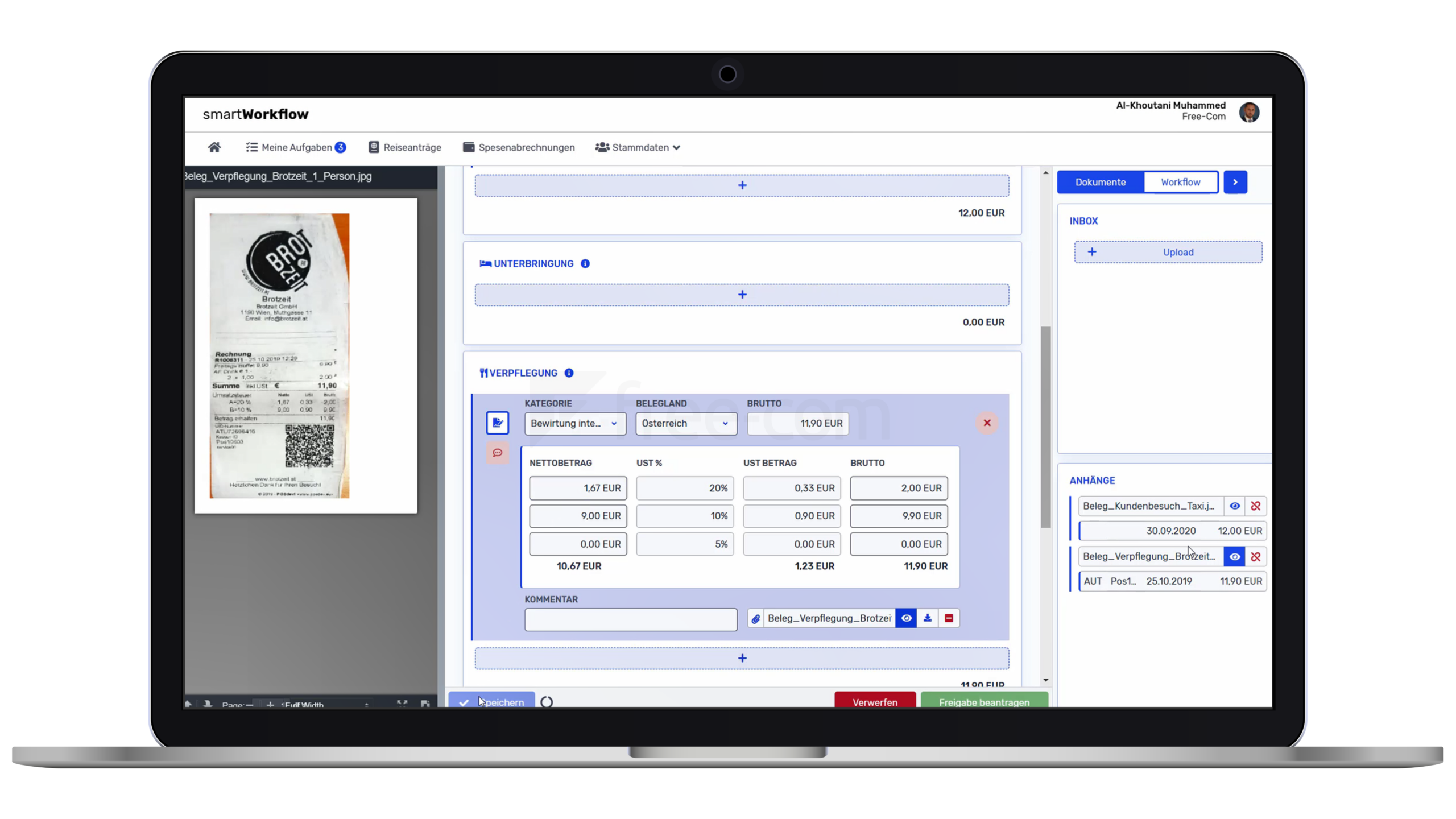
Task: Toggle visibility of second Beleg_Verpflegung attachment
Action: tap(1235, 555)
